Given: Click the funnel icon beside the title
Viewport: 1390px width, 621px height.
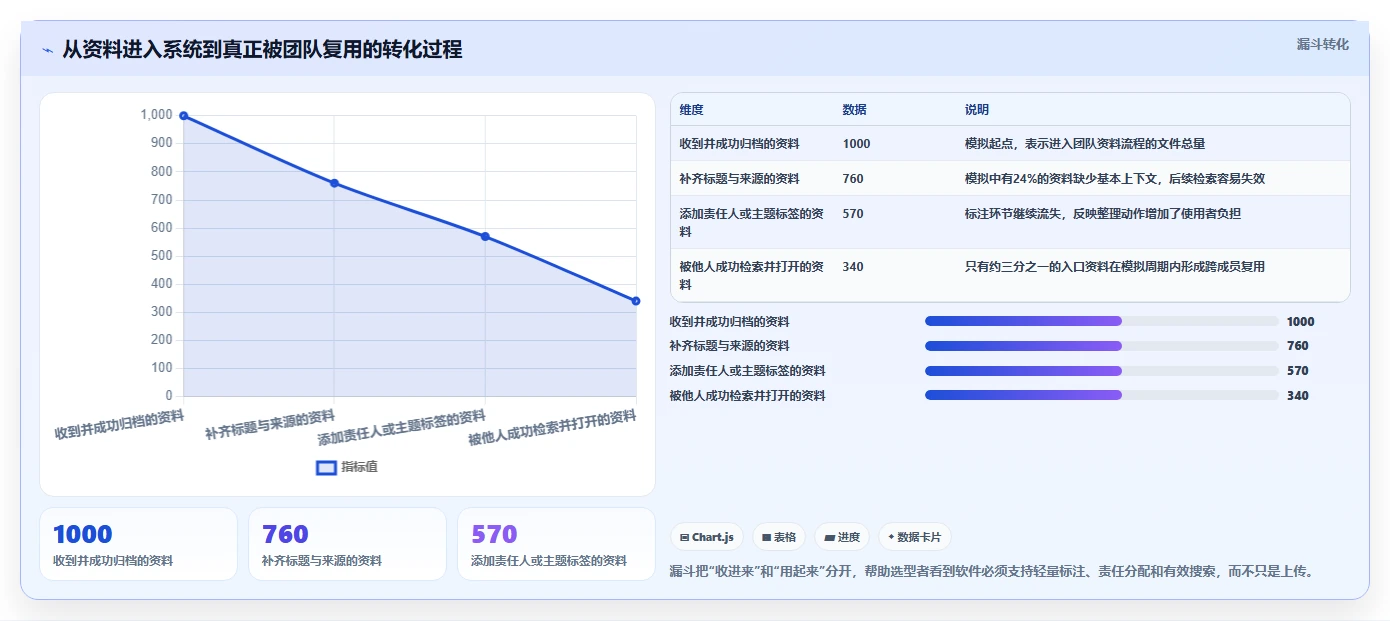Looking at the screenshot, I should [47, 50].
